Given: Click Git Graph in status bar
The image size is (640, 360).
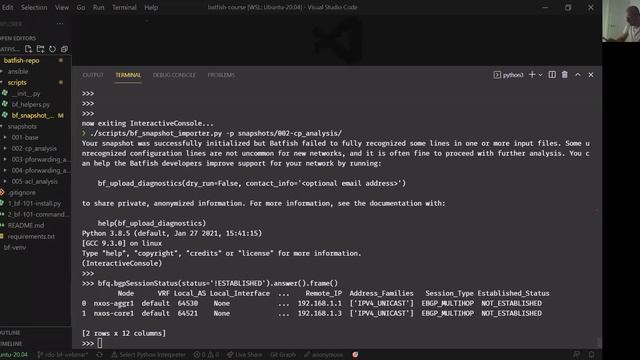Looking at the screenshot, I should (x=283, y=355).
